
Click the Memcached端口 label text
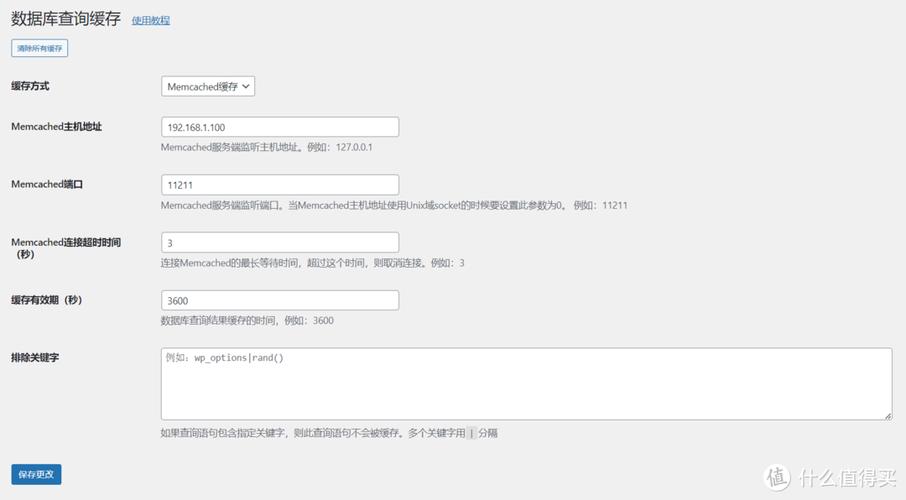point(46,185)
